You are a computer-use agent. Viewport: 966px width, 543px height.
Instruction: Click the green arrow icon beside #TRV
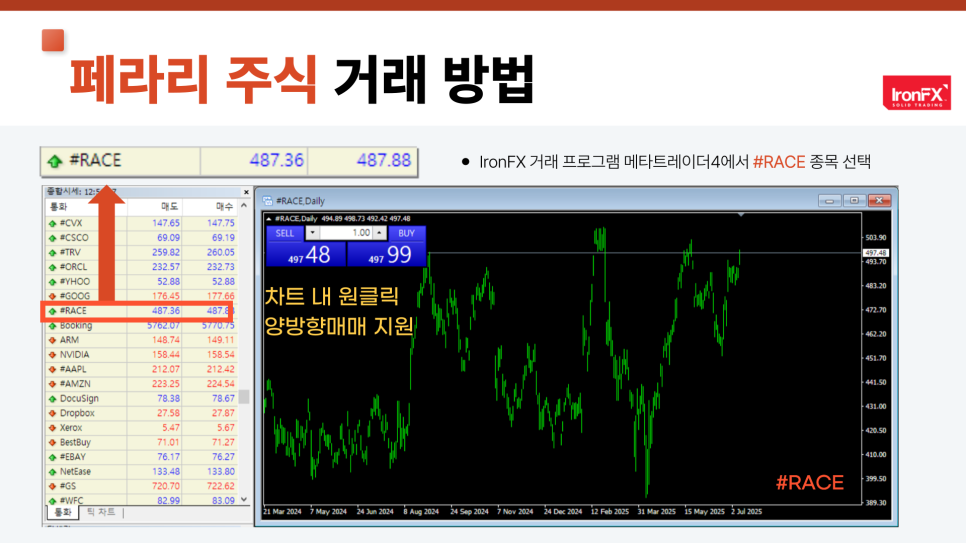pyautogui.click(x=52, y=253)
